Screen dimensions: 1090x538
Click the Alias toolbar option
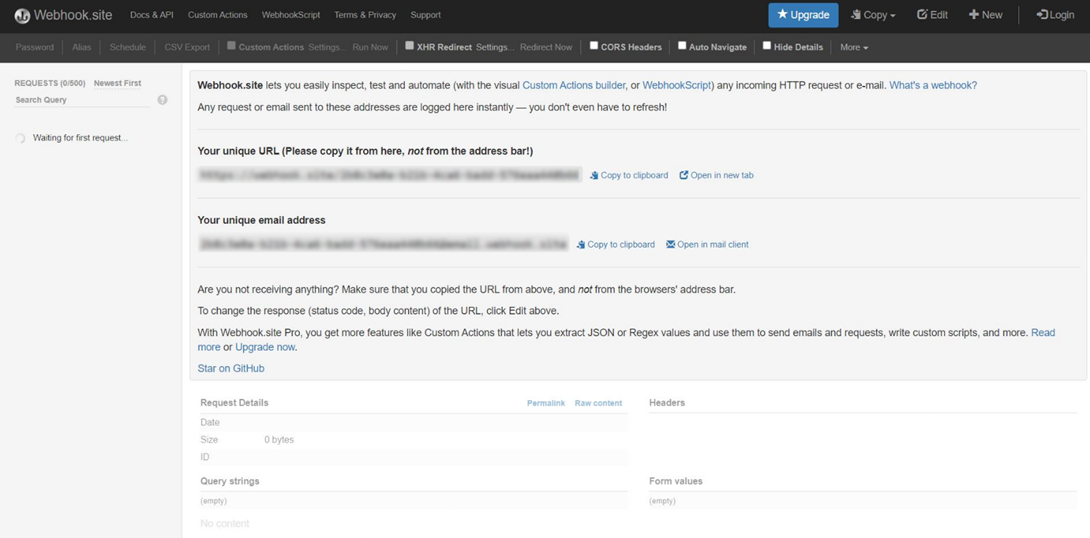point(82,47)
